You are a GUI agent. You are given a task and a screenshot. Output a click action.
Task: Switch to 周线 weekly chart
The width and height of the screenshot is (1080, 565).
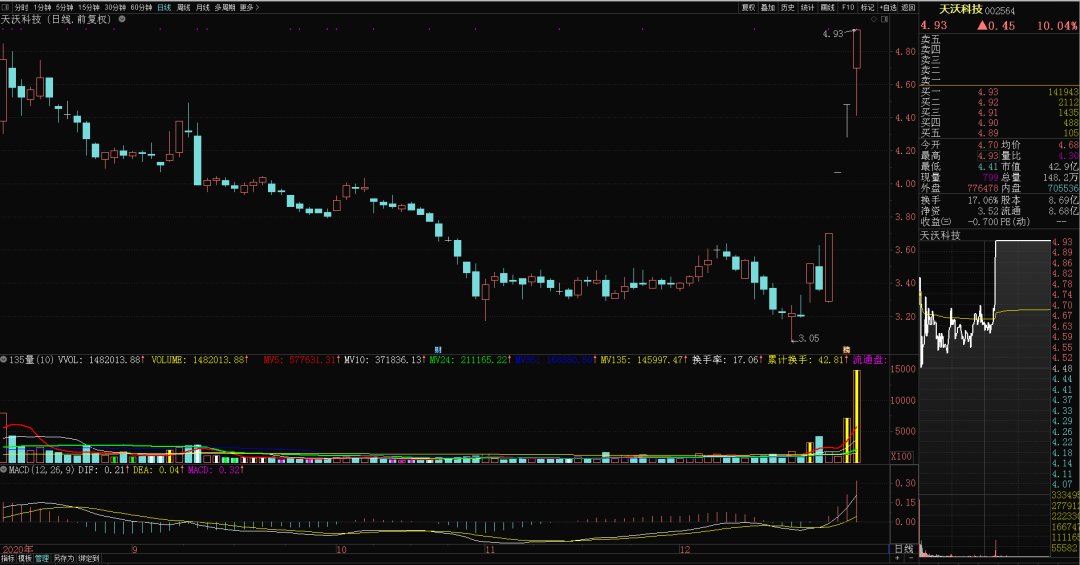(x=183, y=8)
